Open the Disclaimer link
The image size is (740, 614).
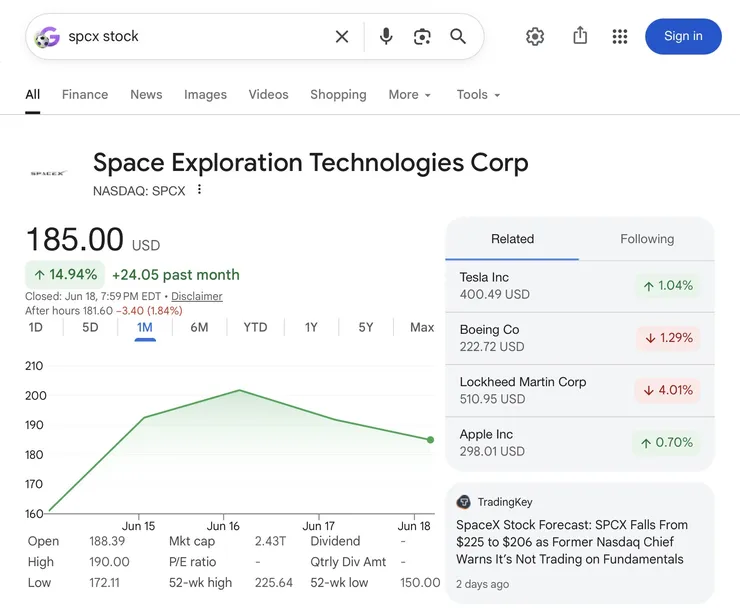[x=197, y=296]
